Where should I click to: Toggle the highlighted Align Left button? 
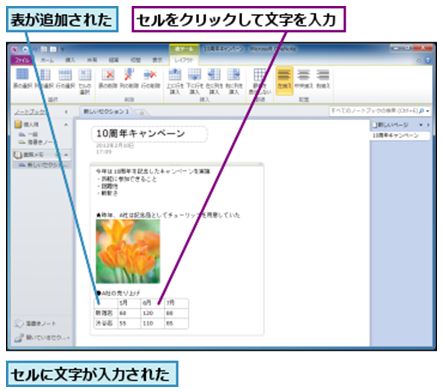click(284, 79)
